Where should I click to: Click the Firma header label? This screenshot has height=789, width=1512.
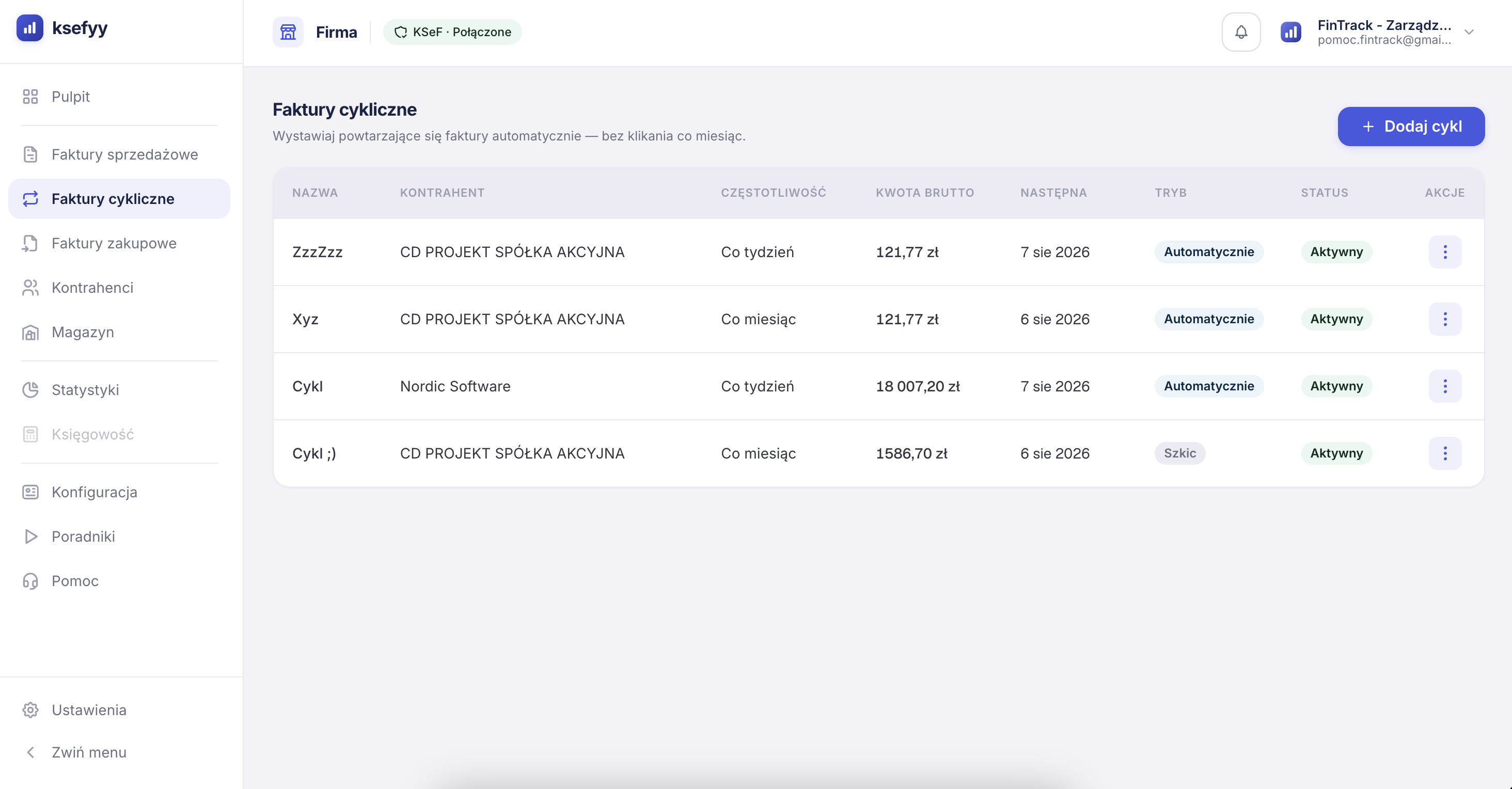tap(336, 33)
